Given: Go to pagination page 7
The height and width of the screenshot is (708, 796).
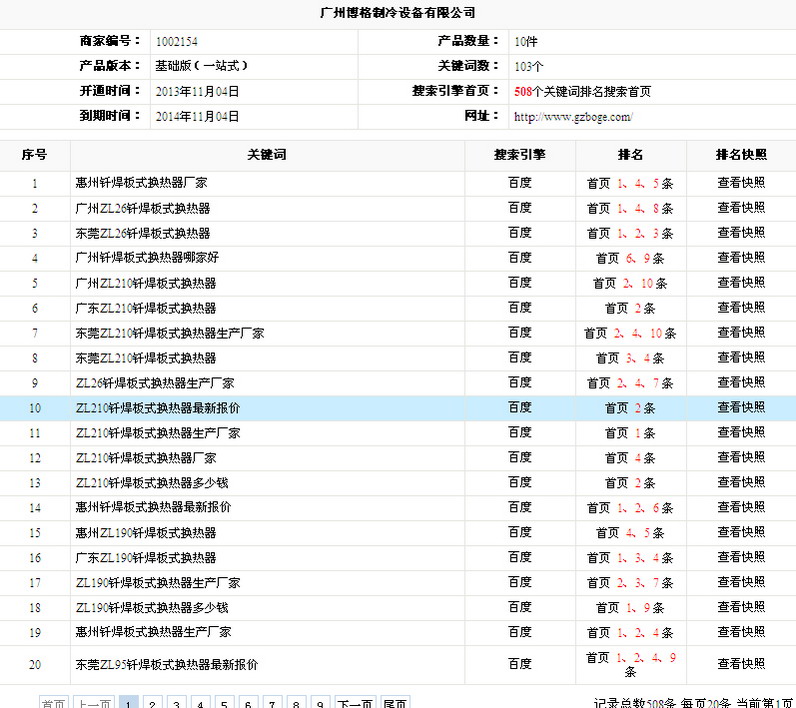Looking at the screenshot, I should [272, 703].
